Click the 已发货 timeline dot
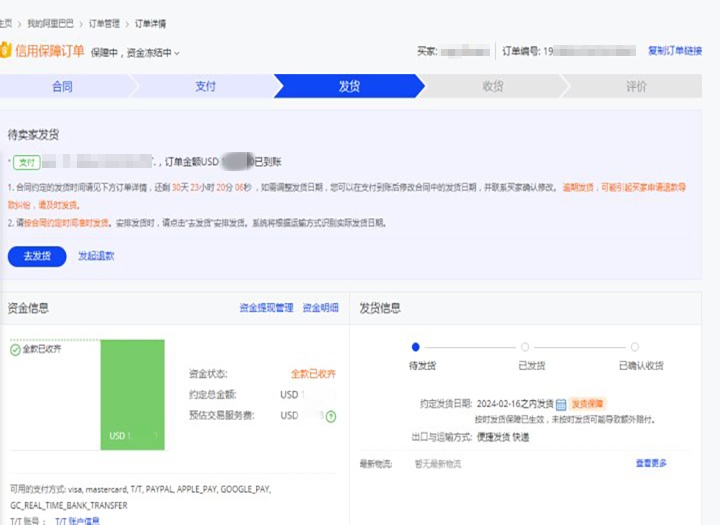This screenshot has width=720, height=525. (x=525, y=347)
